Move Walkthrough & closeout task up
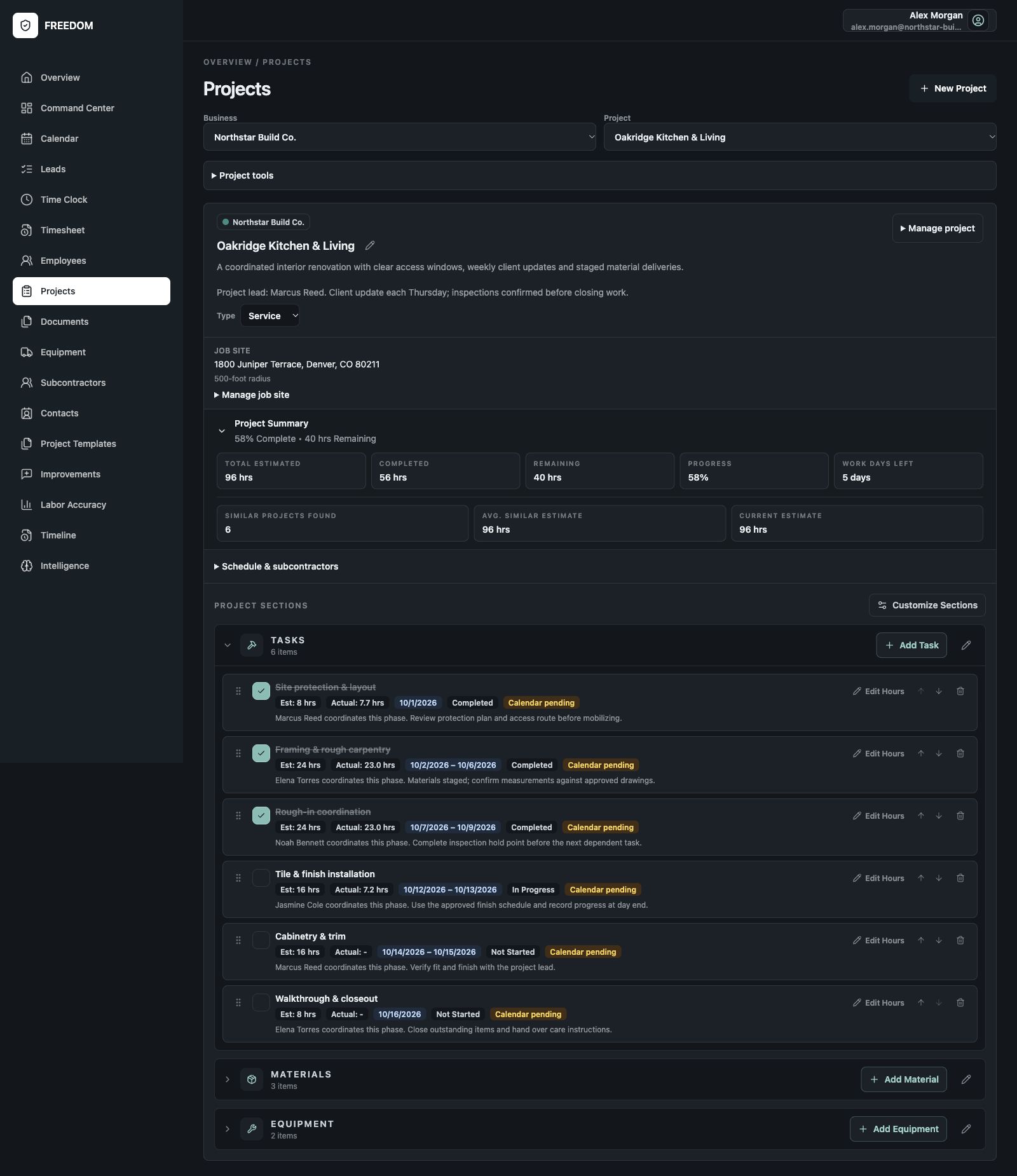 [920, 1002]
